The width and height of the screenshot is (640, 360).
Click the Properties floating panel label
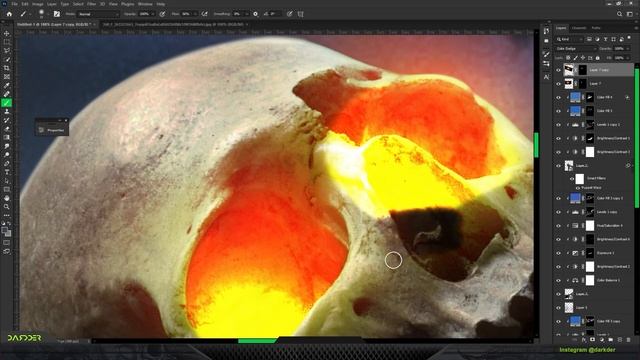click(56, 130)
